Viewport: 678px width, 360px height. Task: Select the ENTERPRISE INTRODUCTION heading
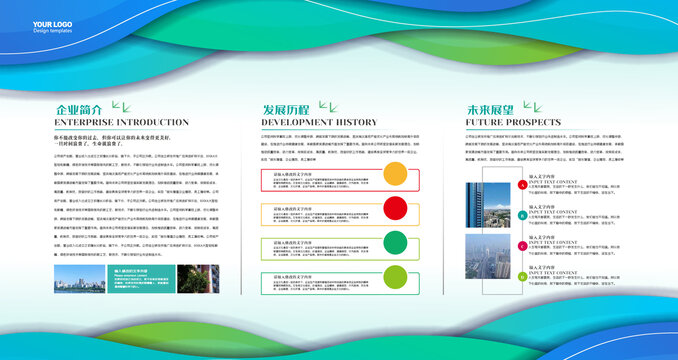click(x=122, y=122)
